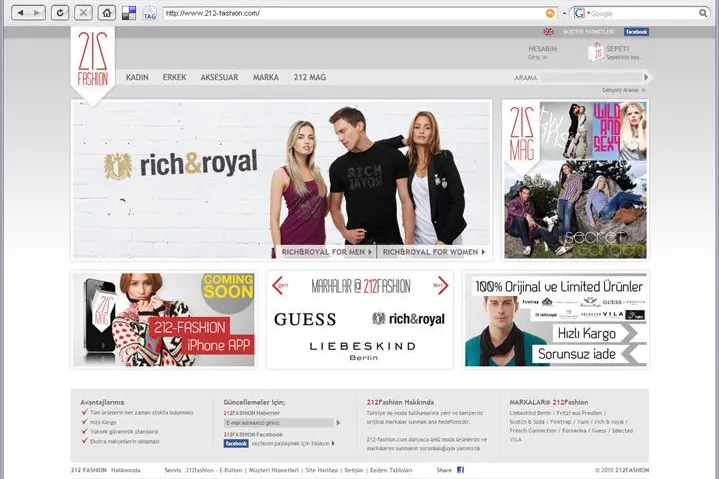Submit the site search with the arrow button
Image resolution: width=719 pixels, height=479 pixels.
tap(646, 77)
